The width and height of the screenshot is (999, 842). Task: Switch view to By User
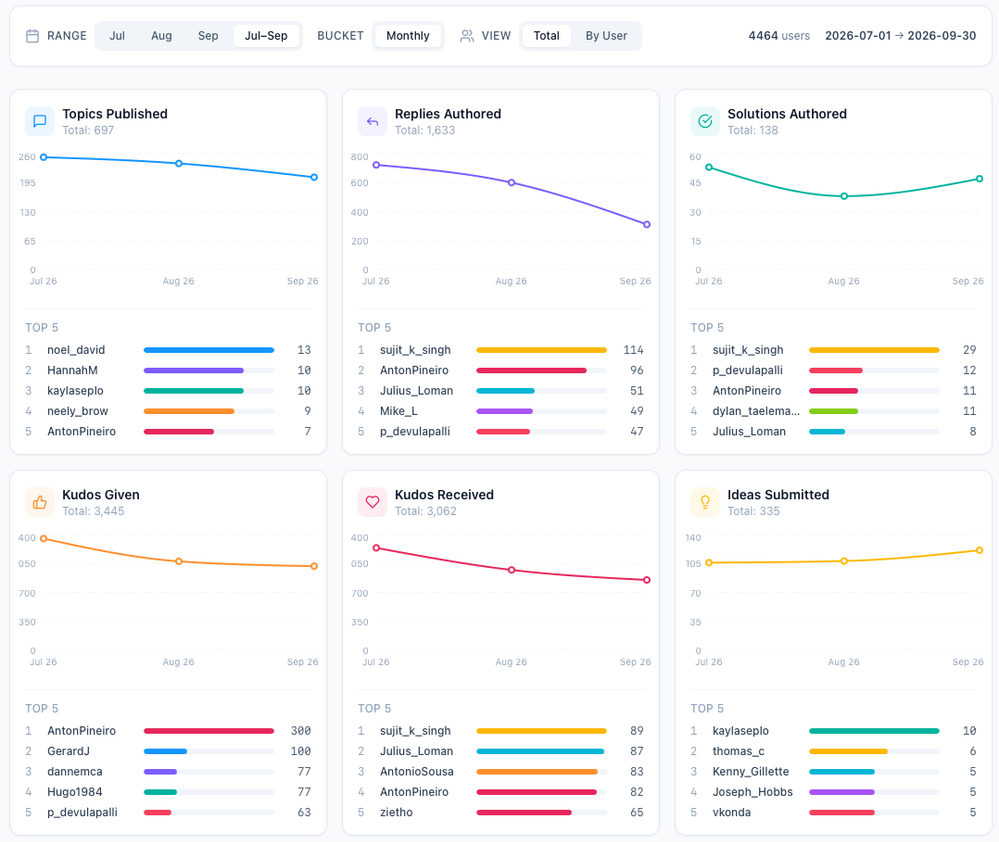click(606, 36)
